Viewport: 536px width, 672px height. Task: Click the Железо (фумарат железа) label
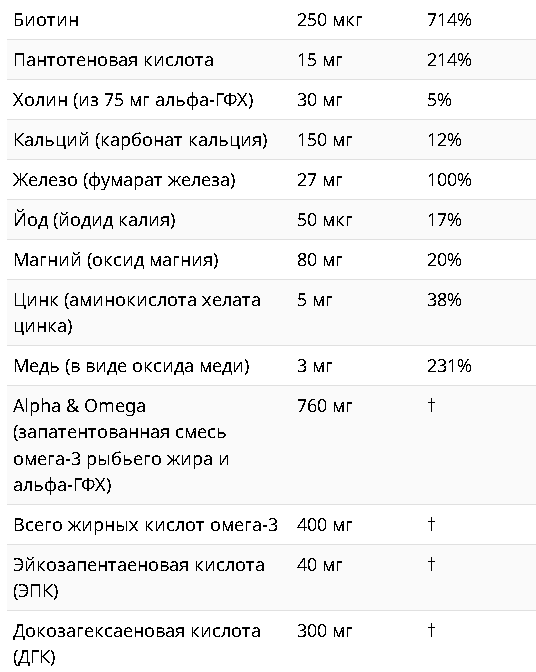[x=124, y=180]
